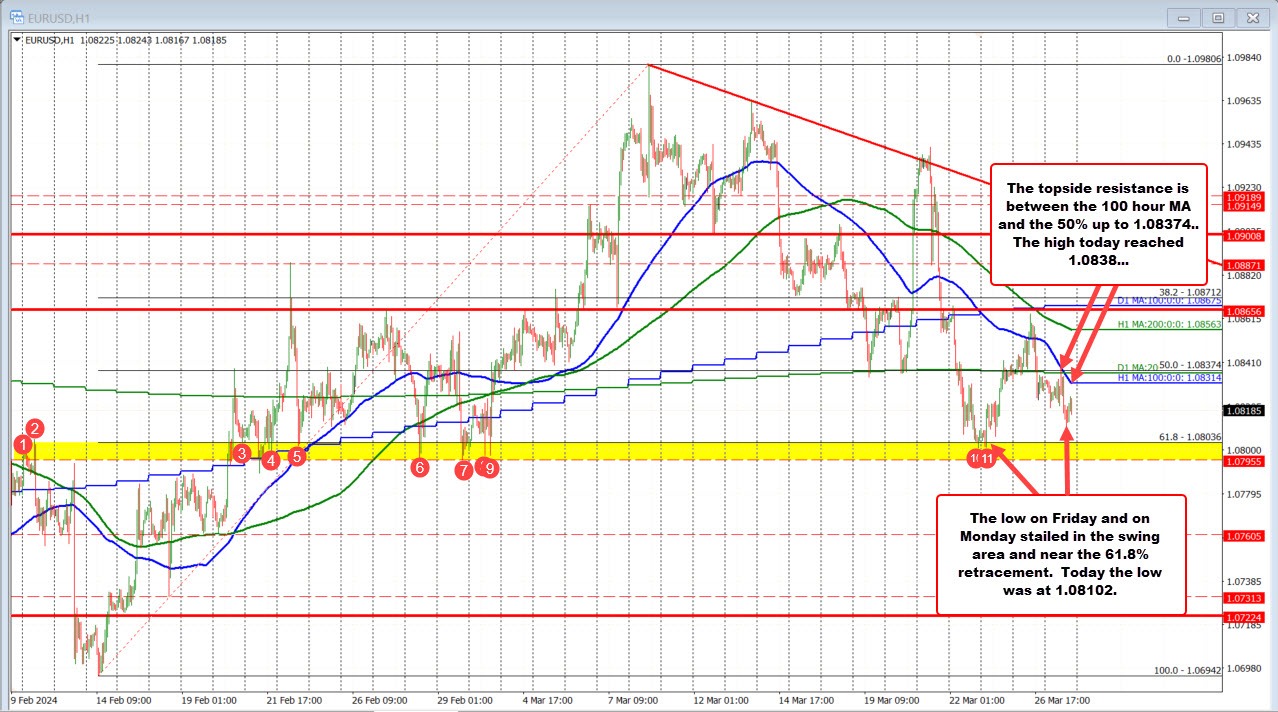
Task: Click marker 9 near the 29 Feb low
Action: (x=490, y=467)
